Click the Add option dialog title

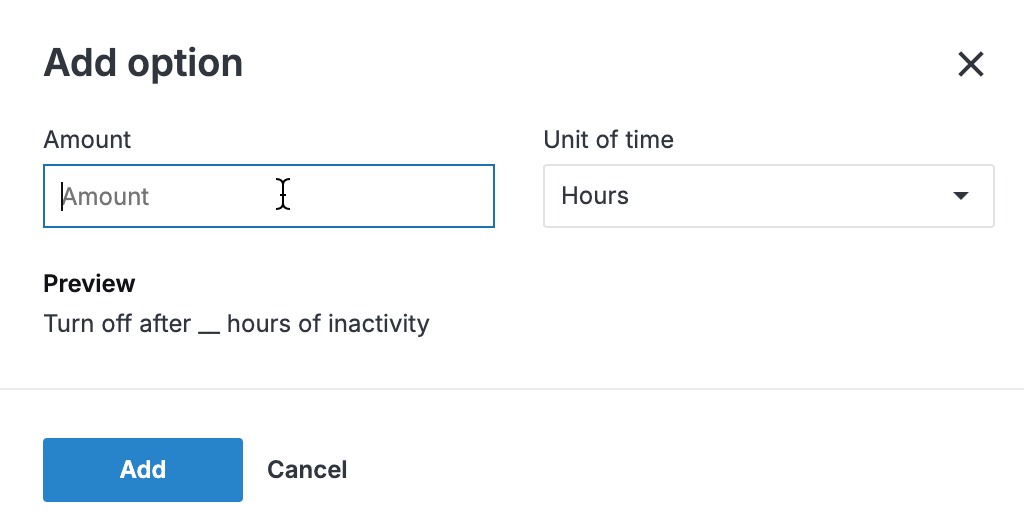[x=143, y=64]
